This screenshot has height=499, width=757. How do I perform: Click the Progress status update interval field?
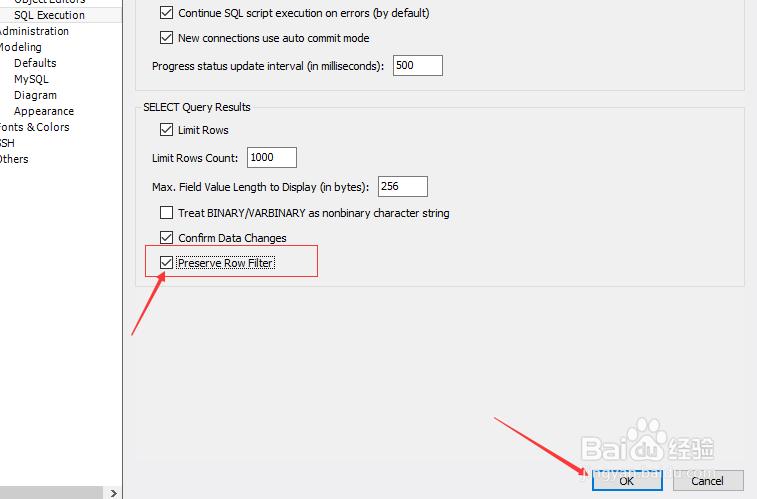click(x=417, y=66)
